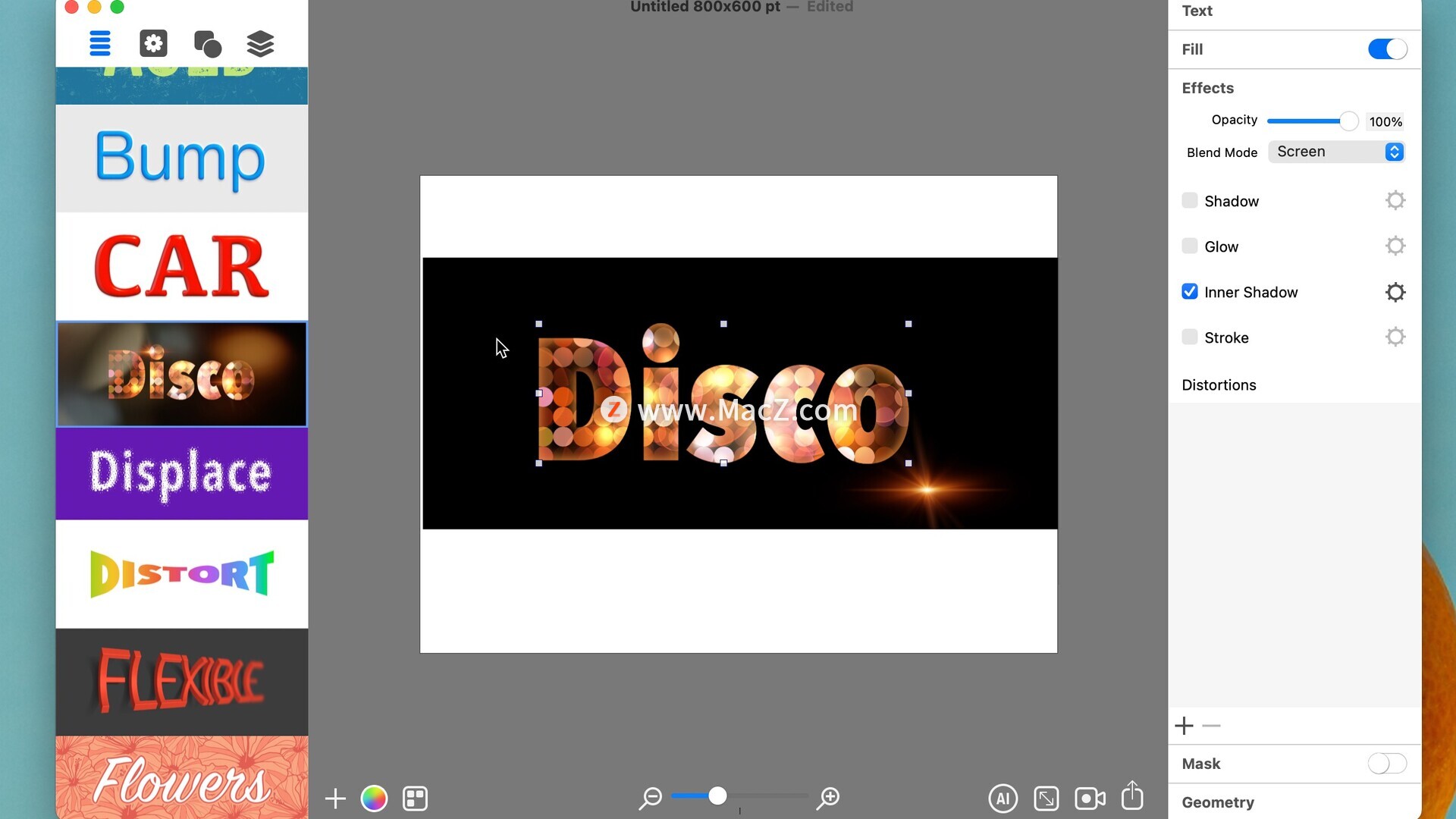Click the plus add-object button on bottom toolbar

335,799
